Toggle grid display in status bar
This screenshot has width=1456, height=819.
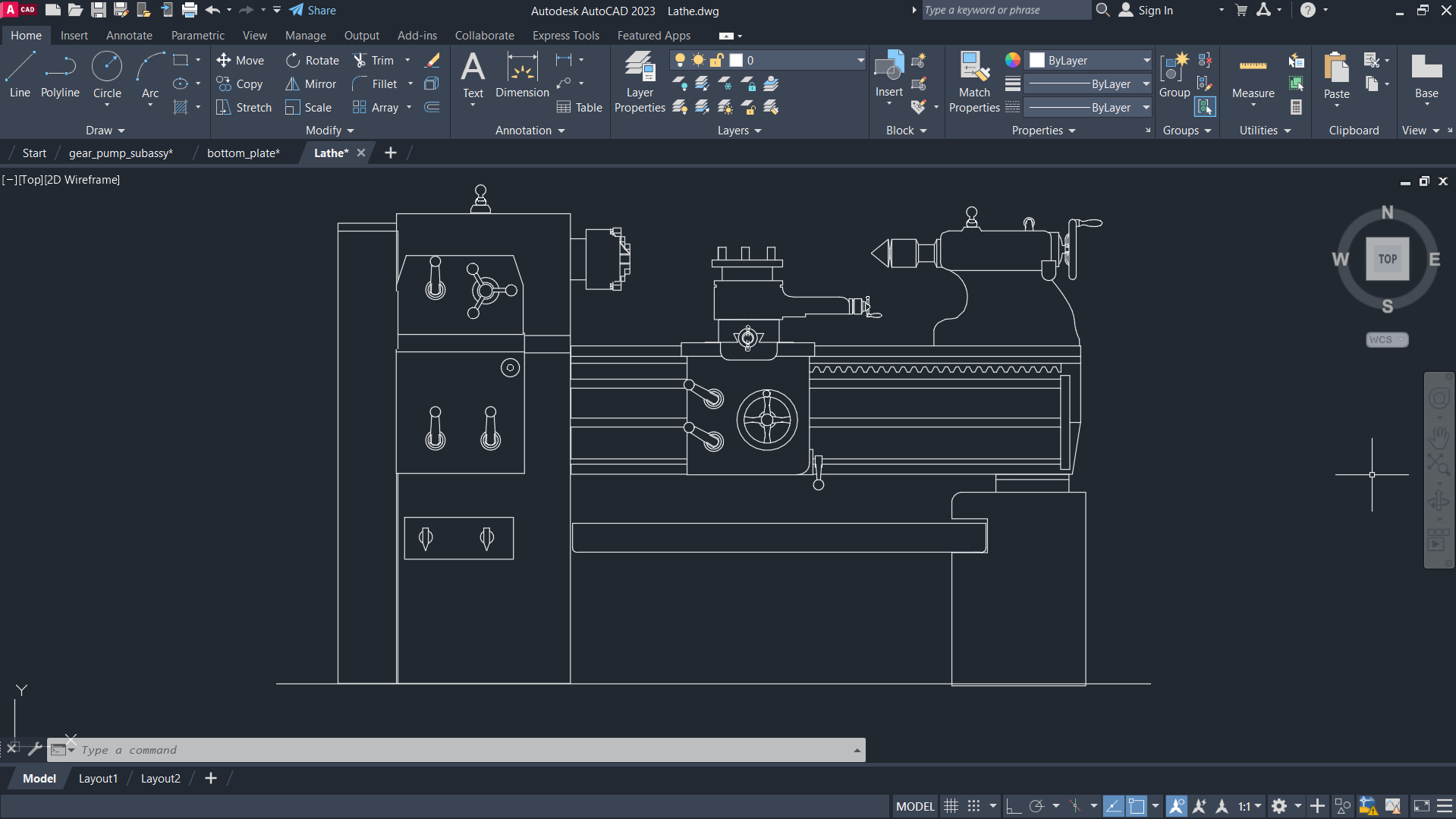[x=951, y=806]
